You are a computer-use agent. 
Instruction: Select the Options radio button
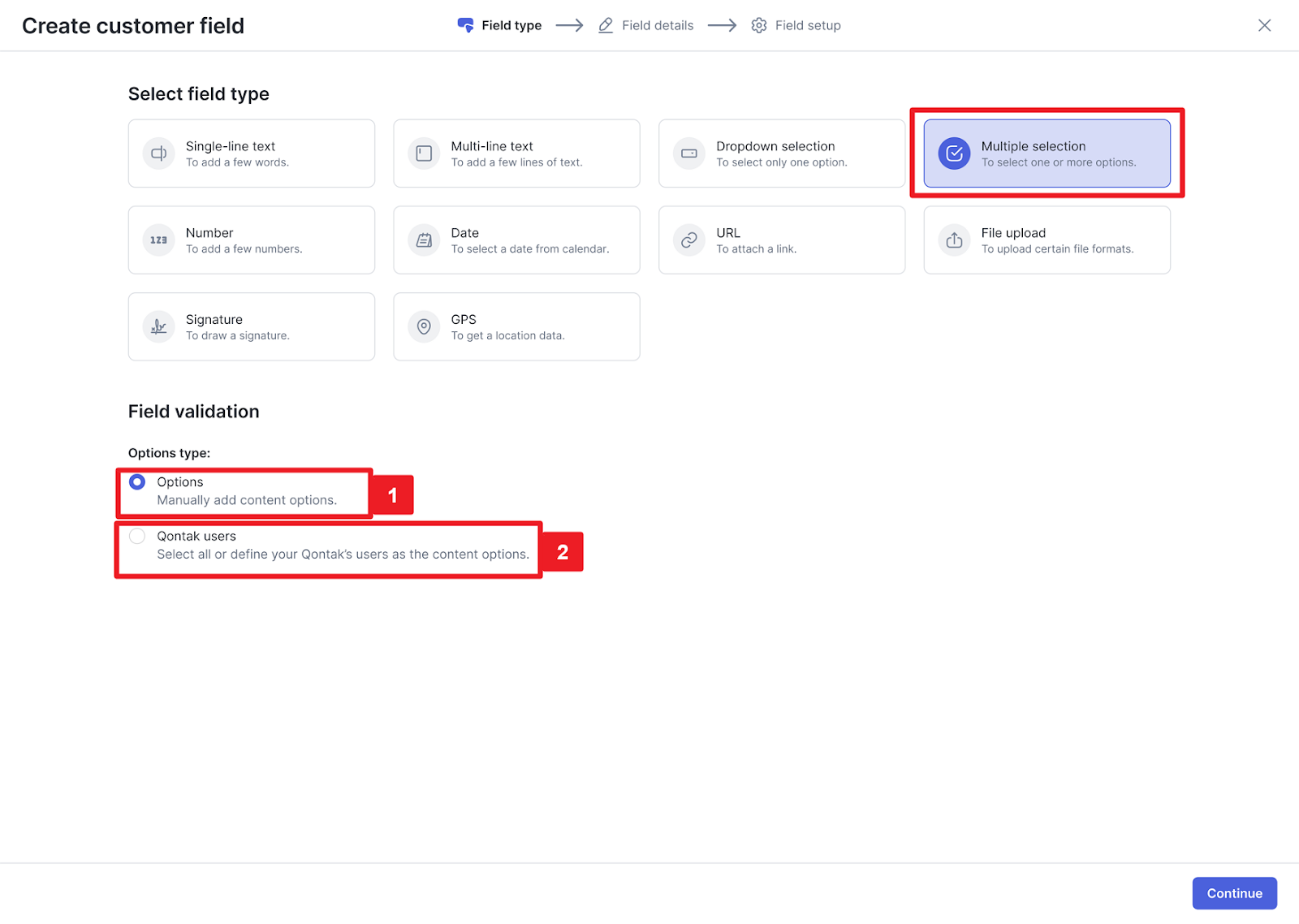tap(137, 482)
